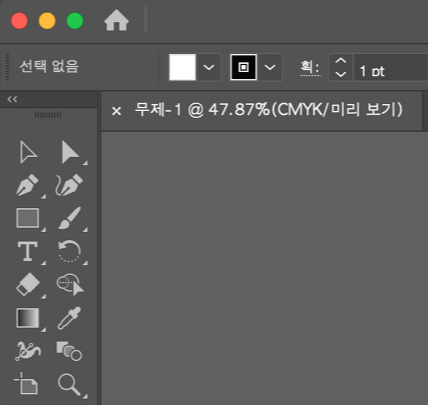
Task: Open the 획 stroke panel link
Action: (310, 67)
